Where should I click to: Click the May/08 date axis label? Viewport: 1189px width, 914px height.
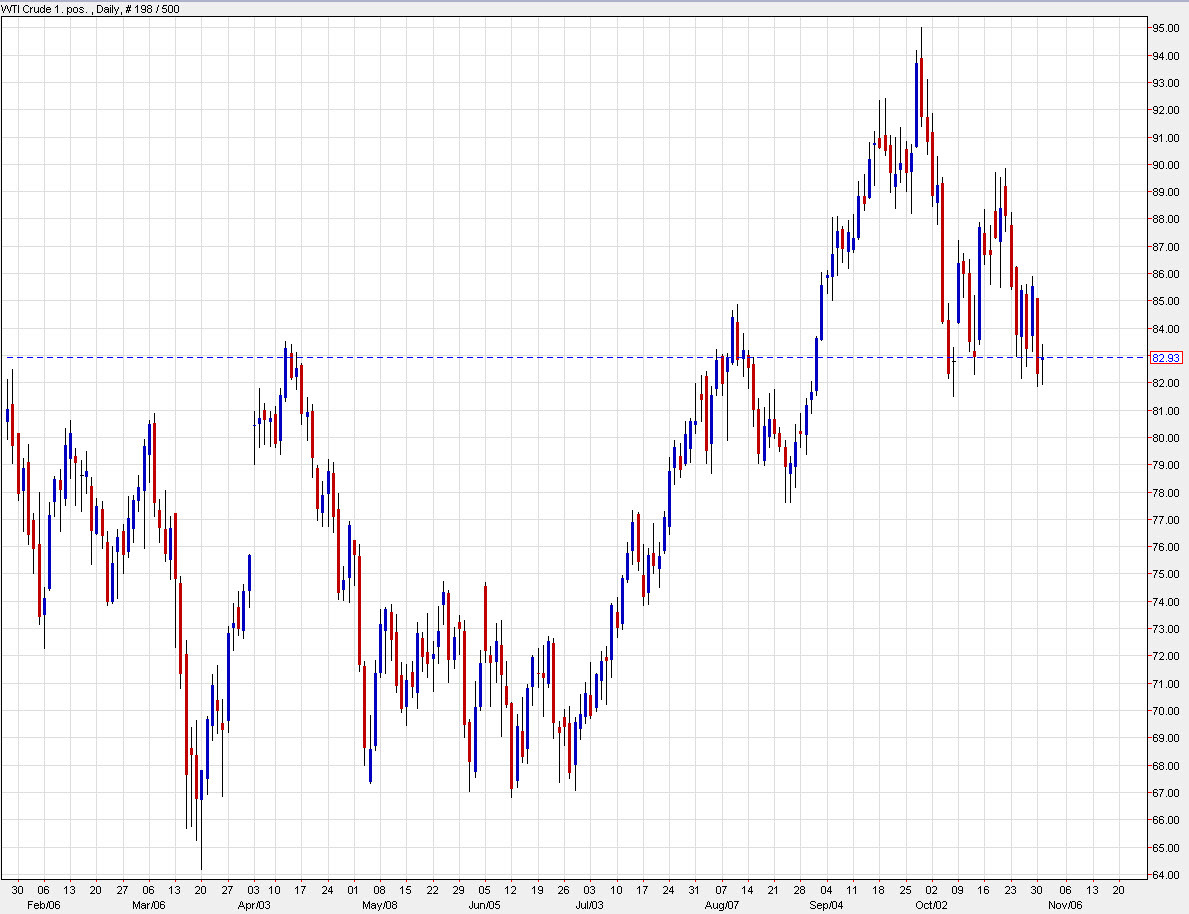point(381,903)
